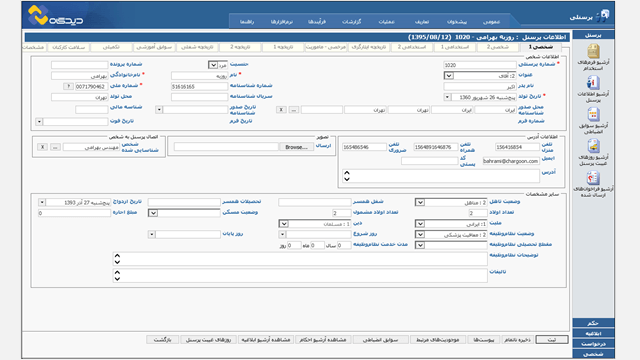Viewport: 640px width, 360px height.
Task: Click the ثبت button
Action: pos(552,340)
